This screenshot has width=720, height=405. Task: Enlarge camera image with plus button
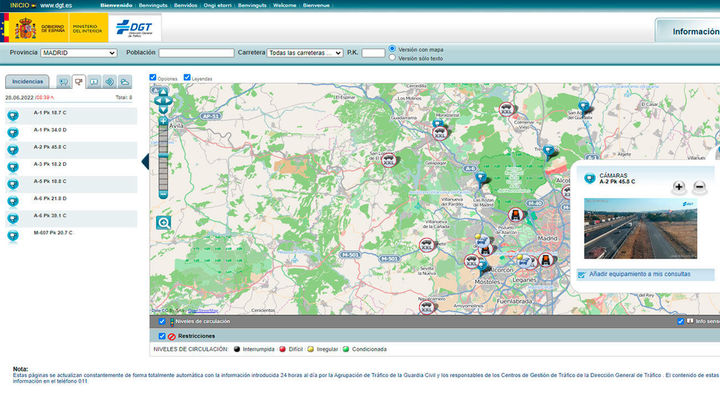pos(679,187)
